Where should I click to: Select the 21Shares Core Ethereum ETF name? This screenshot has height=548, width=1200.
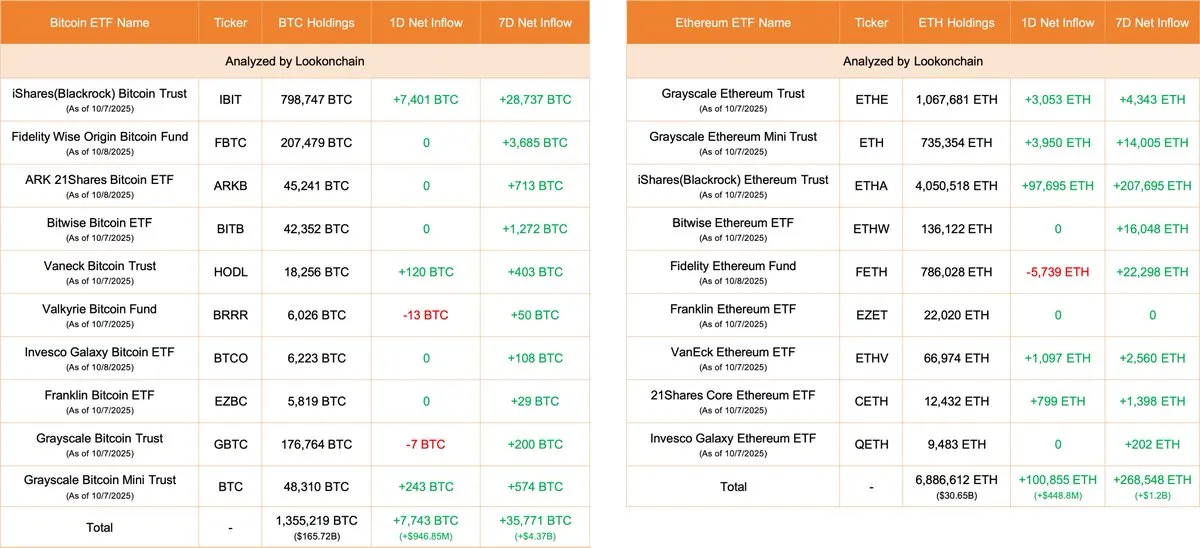[733, 395]
